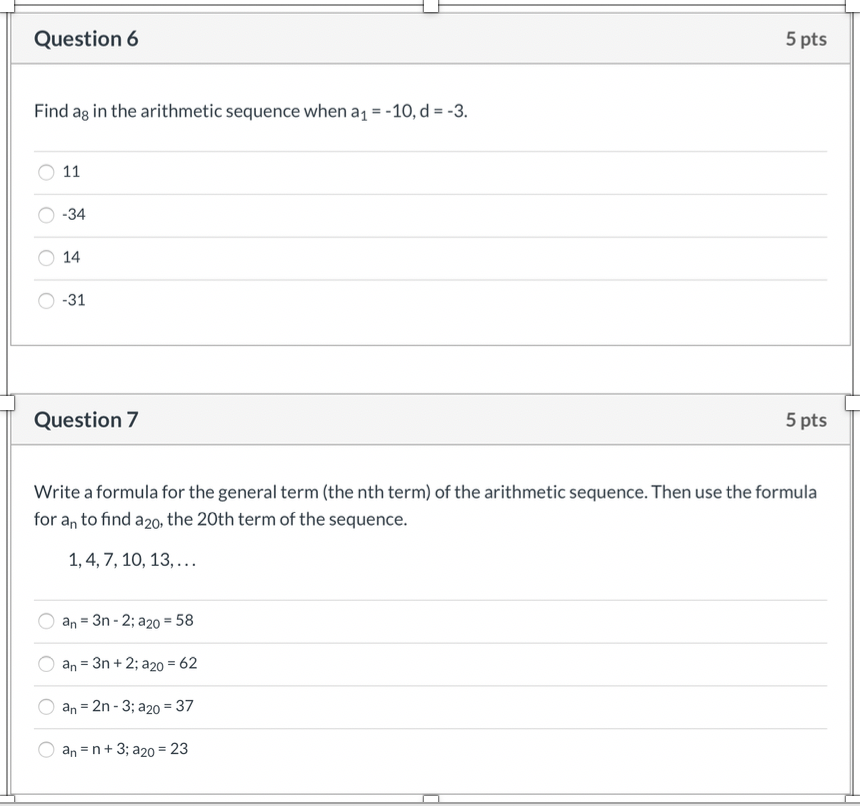
Task: Click the sequence 1, 4, 7, 10, 13
Action: [131, 560]
